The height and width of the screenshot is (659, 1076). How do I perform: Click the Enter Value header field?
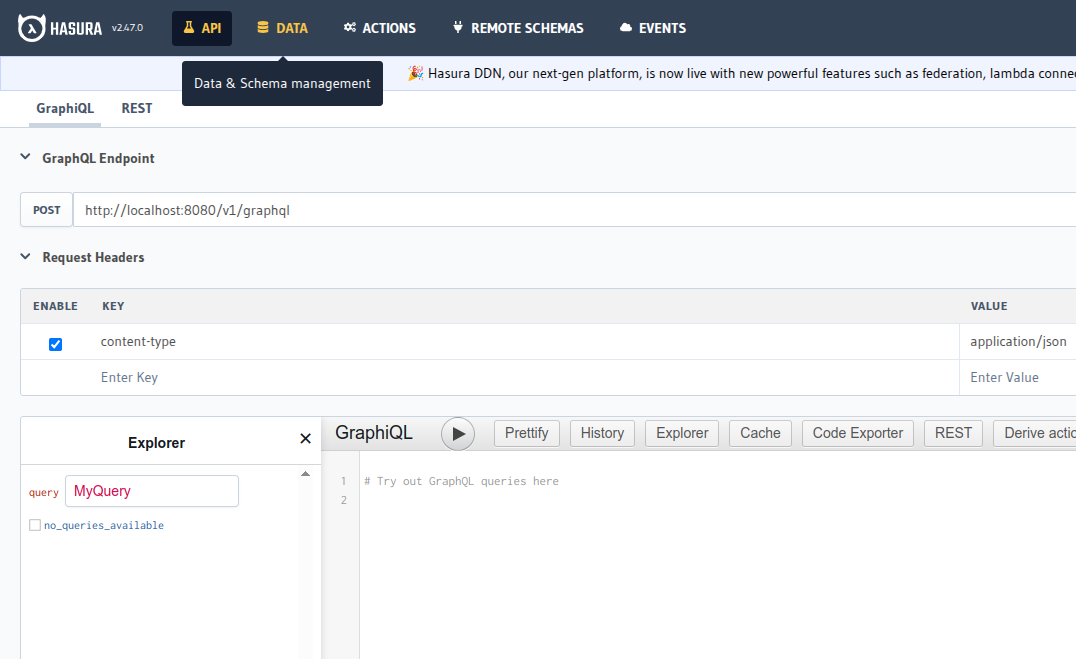click(x=1018, y=378)
